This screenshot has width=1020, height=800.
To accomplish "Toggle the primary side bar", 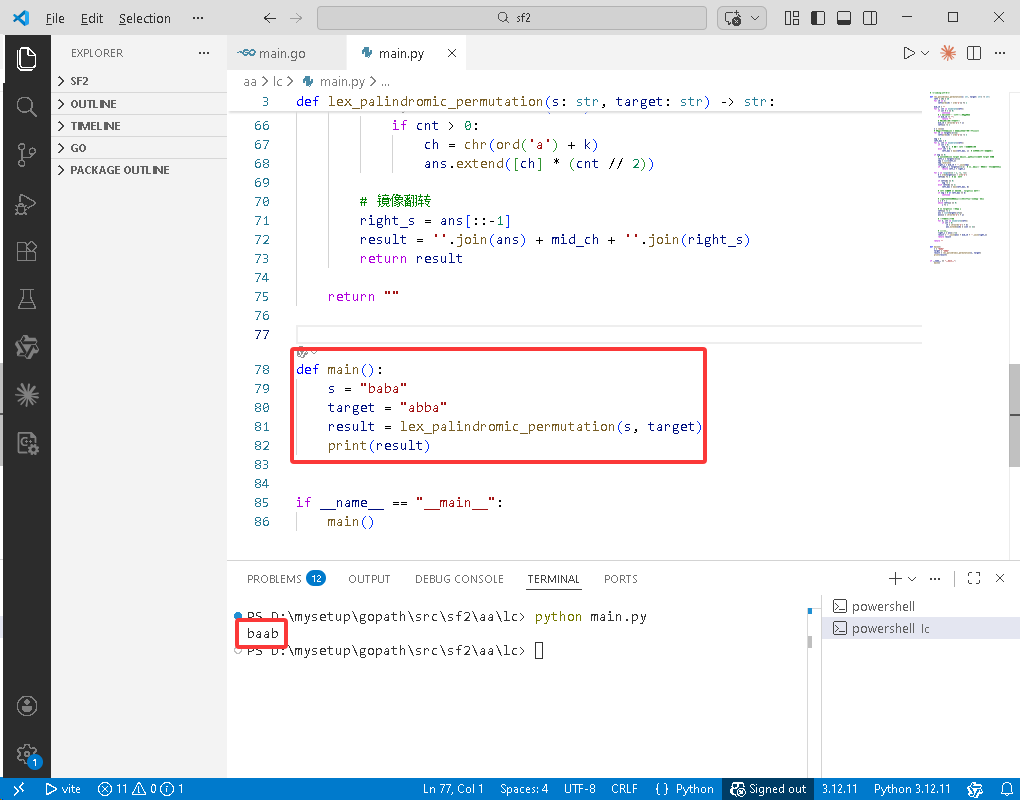I will click(x=818, y=18).
